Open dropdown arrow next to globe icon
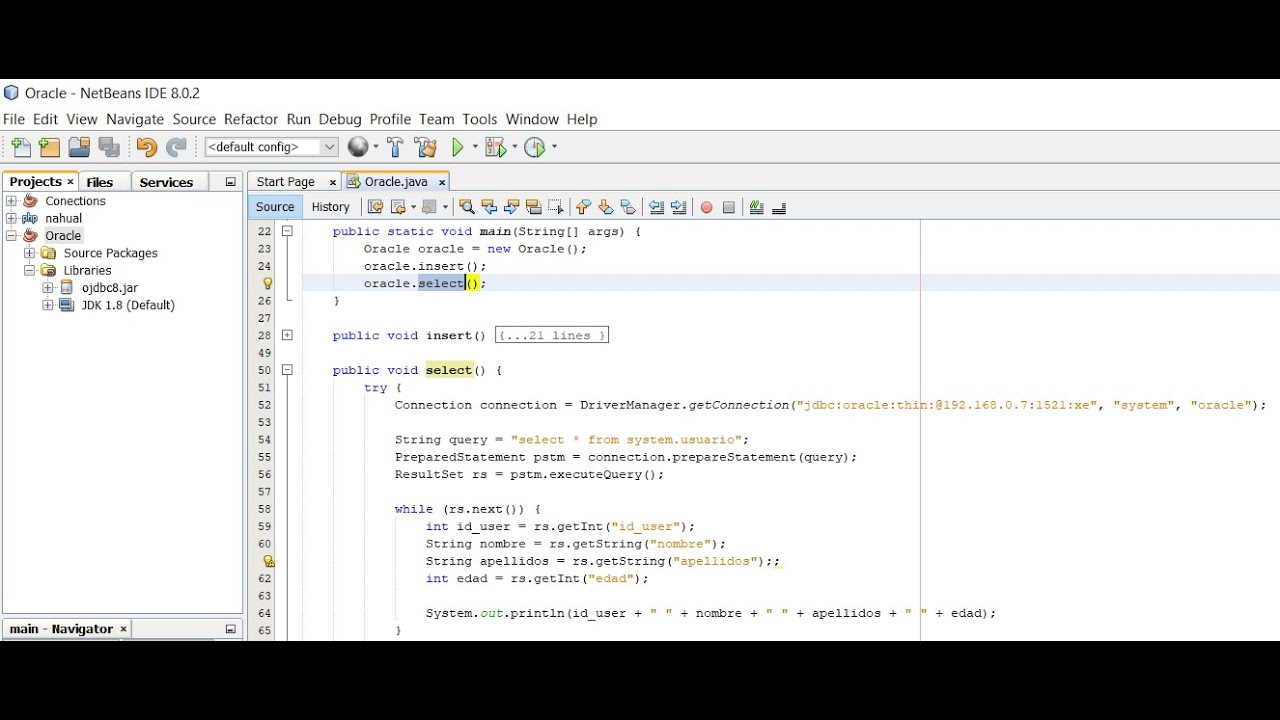1280x720 pixels. click(376, 147)
